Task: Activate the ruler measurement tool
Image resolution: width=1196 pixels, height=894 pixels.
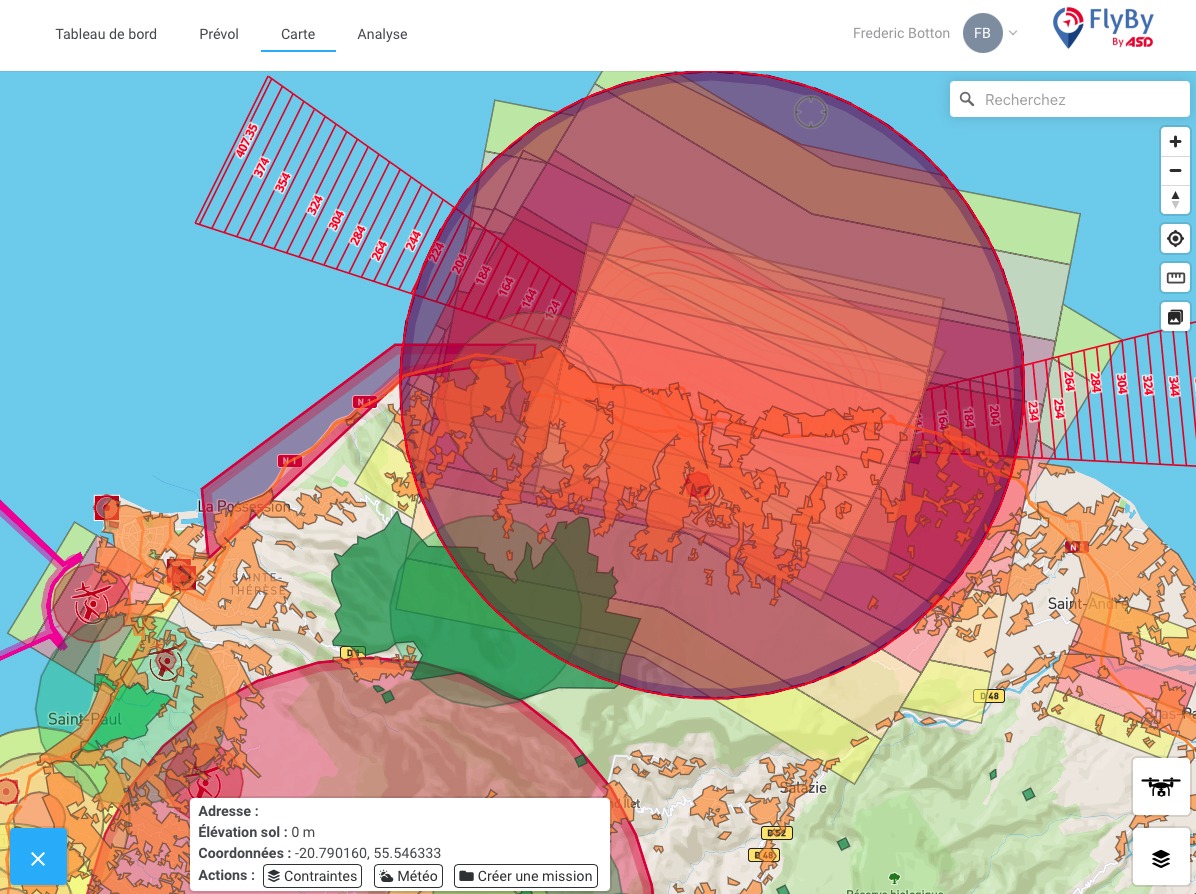Action: point(1175,278)
